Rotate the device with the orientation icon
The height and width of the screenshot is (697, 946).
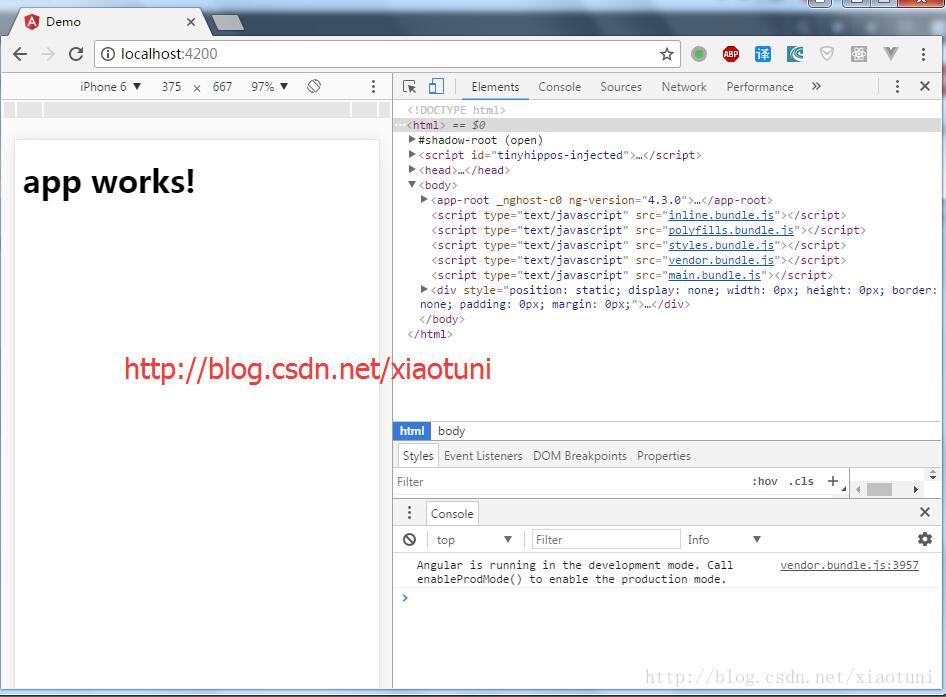click(x=314, y=86)
